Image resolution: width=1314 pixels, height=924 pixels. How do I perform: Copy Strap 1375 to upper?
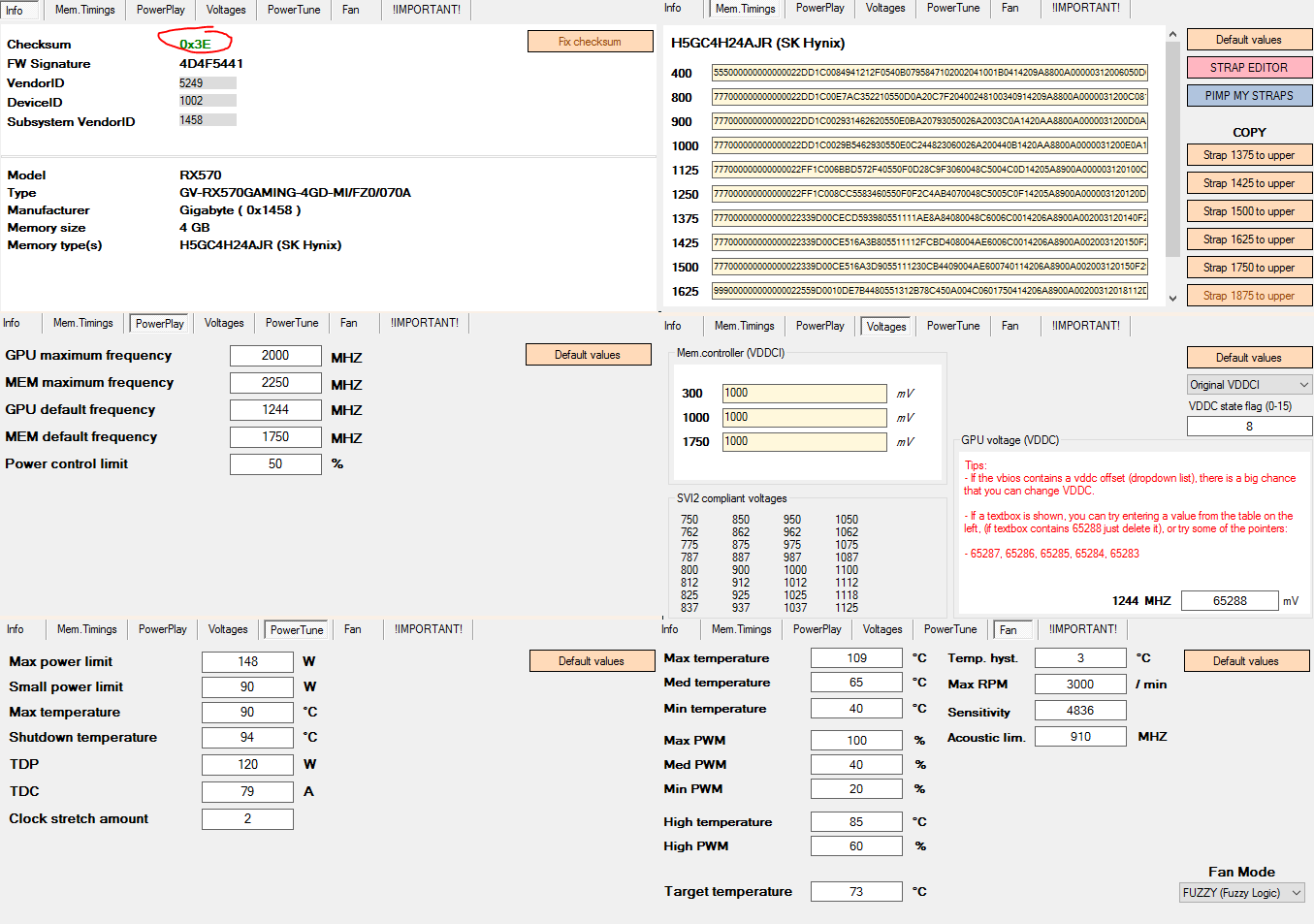1249,155
